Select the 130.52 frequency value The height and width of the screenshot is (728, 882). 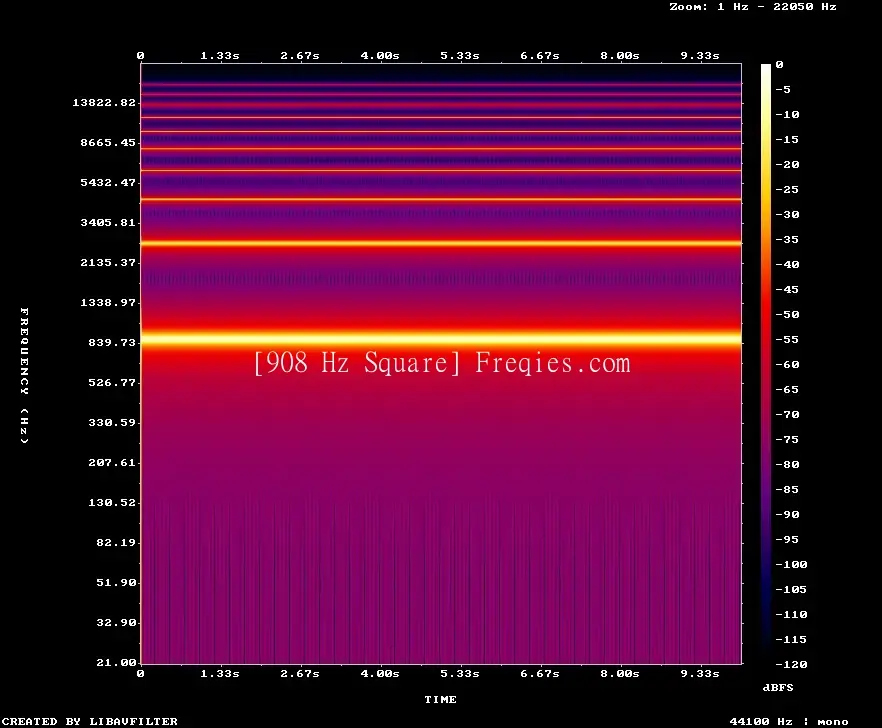pyautogui.click(x=112, y=502)
